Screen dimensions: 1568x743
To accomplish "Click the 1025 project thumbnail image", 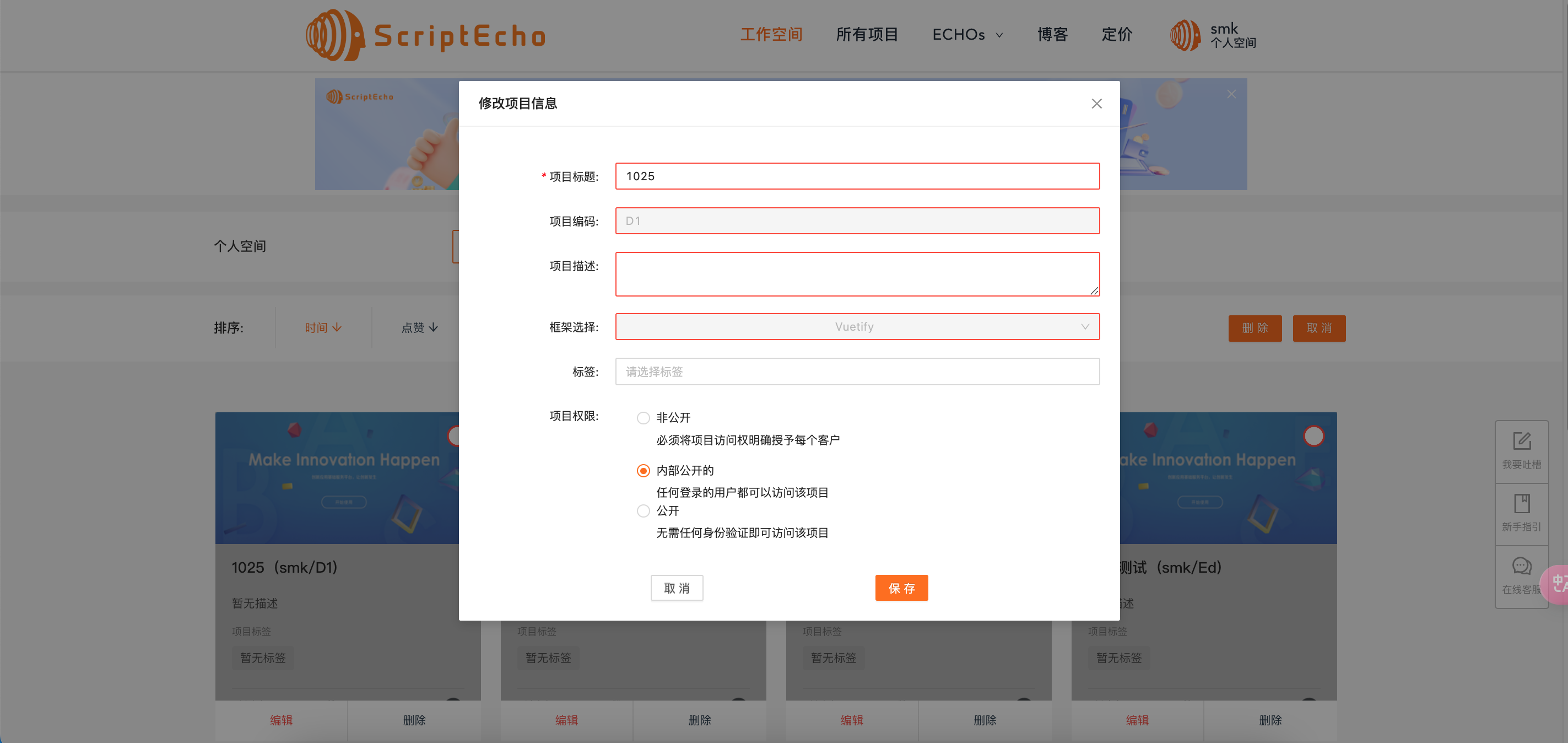I will [337, 478].
